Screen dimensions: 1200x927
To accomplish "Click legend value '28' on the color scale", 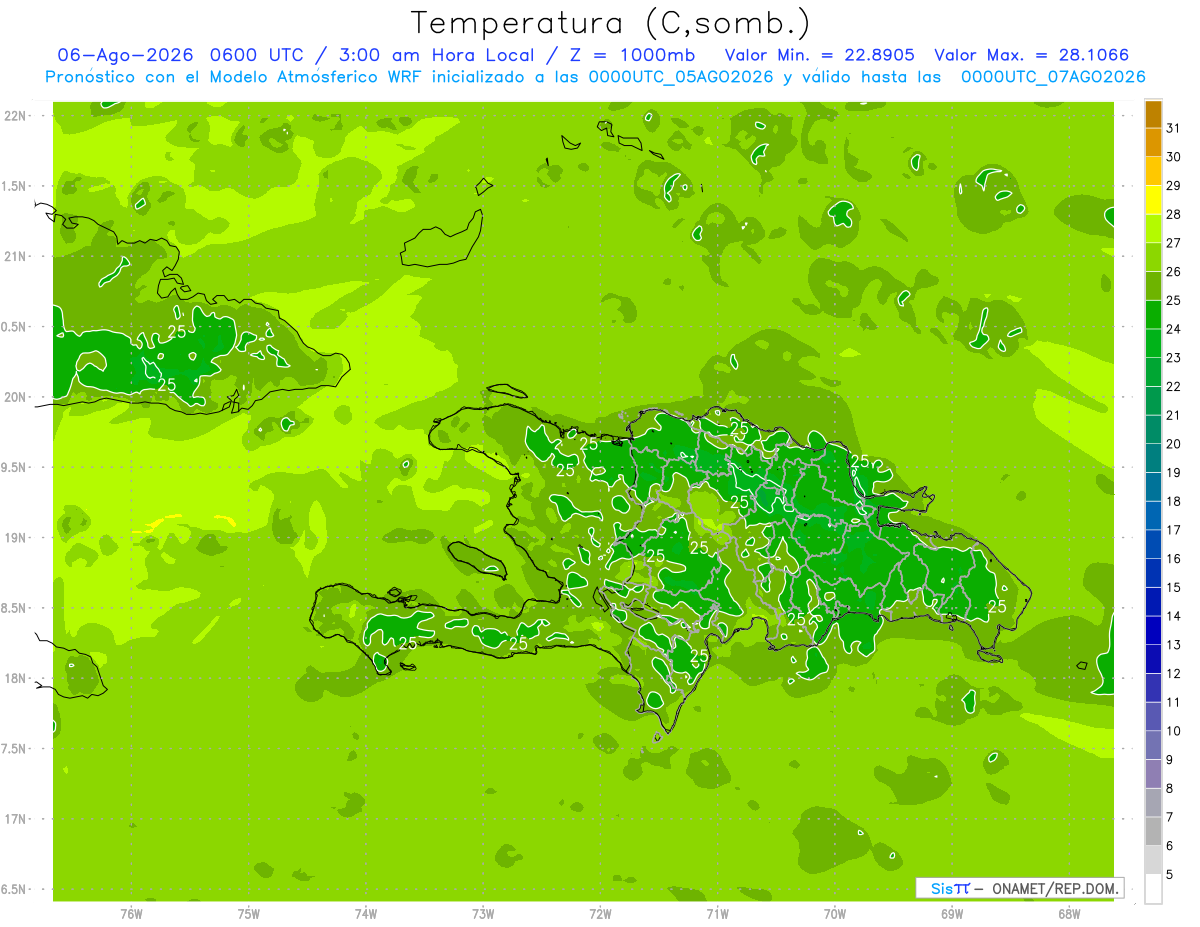I will pyautogui.click(x=1173, y=214).
